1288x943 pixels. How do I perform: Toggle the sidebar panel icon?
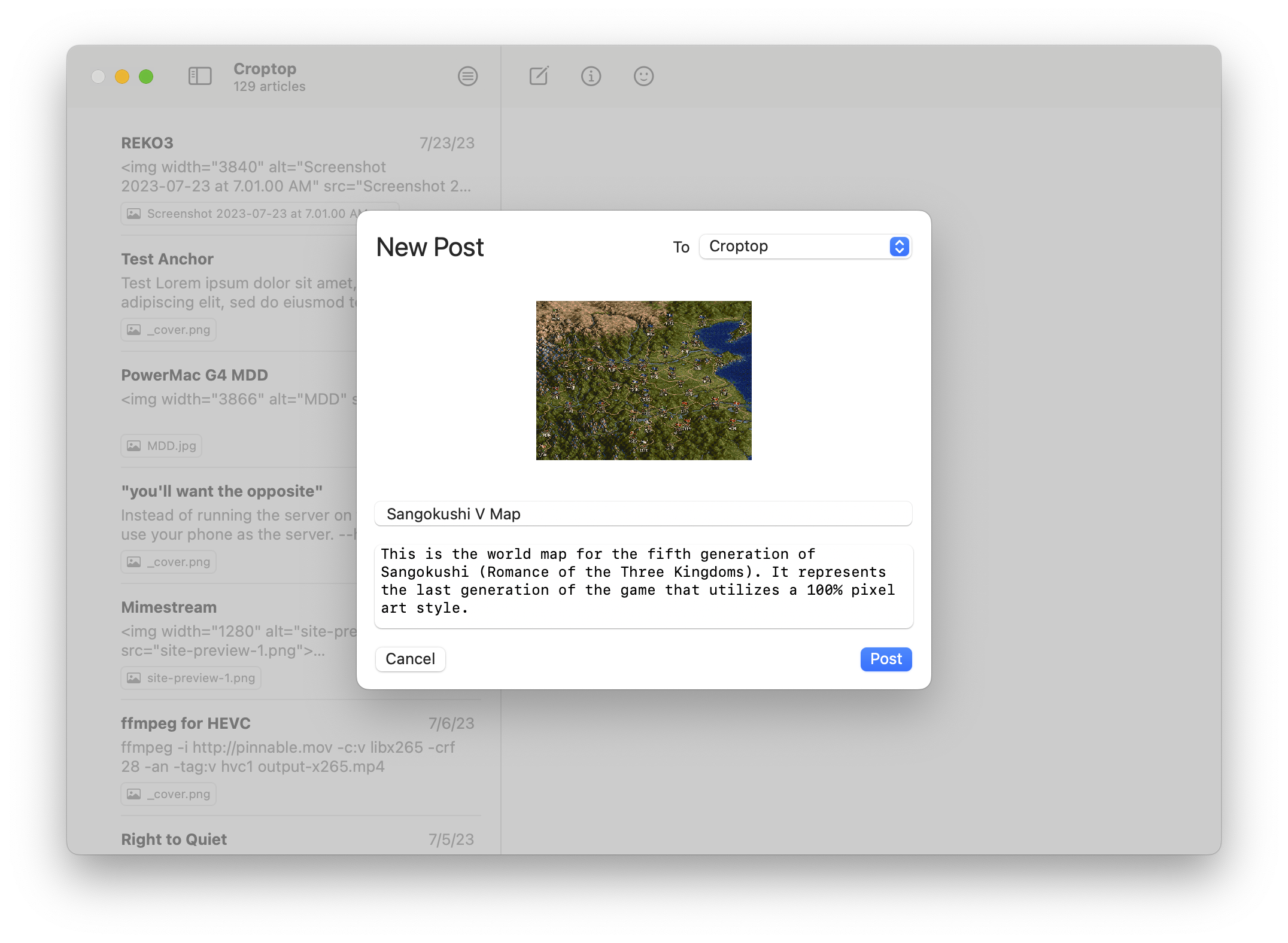200,76
